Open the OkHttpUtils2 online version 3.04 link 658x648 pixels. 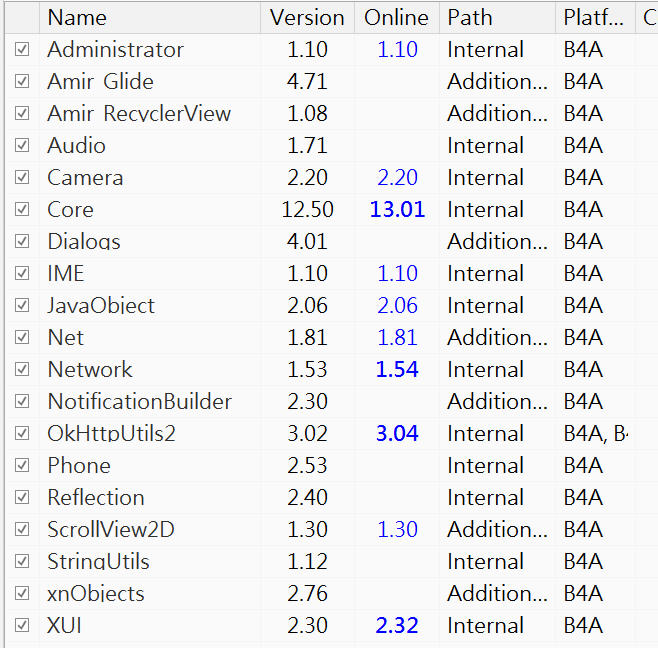point(397,433)
